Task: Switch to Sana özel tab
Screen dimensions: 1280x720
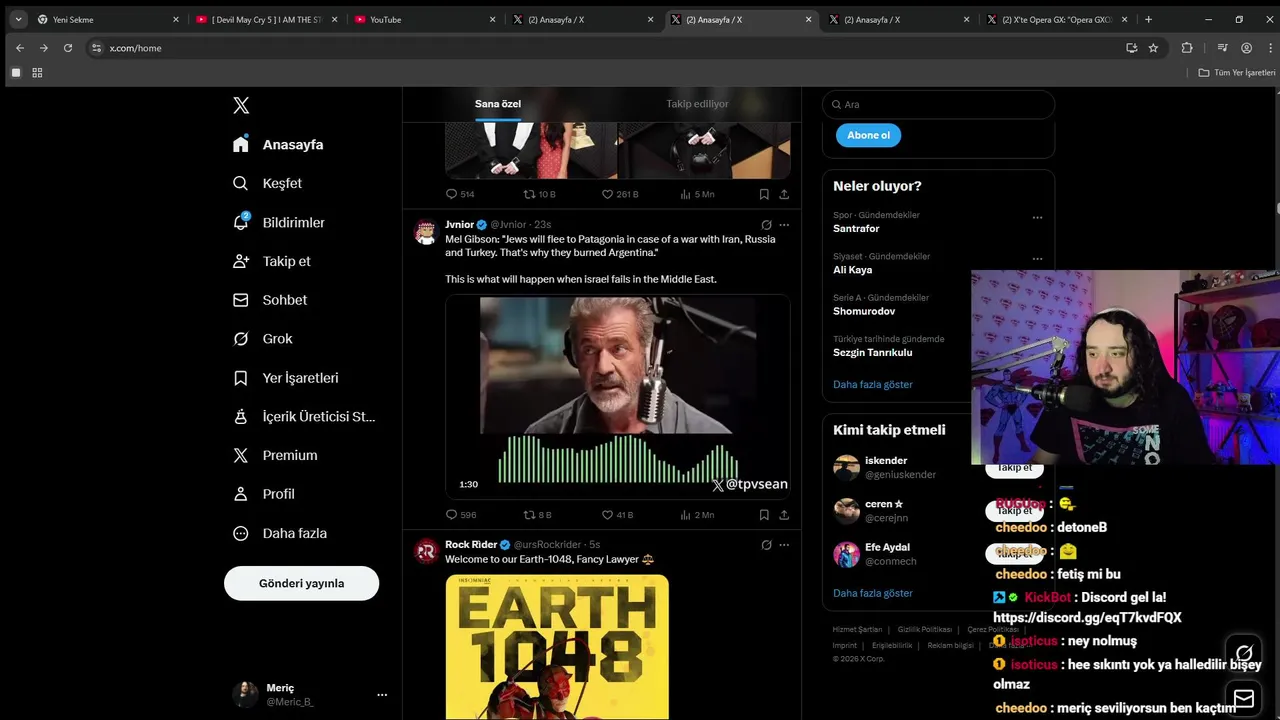Action: pos(498,104)
